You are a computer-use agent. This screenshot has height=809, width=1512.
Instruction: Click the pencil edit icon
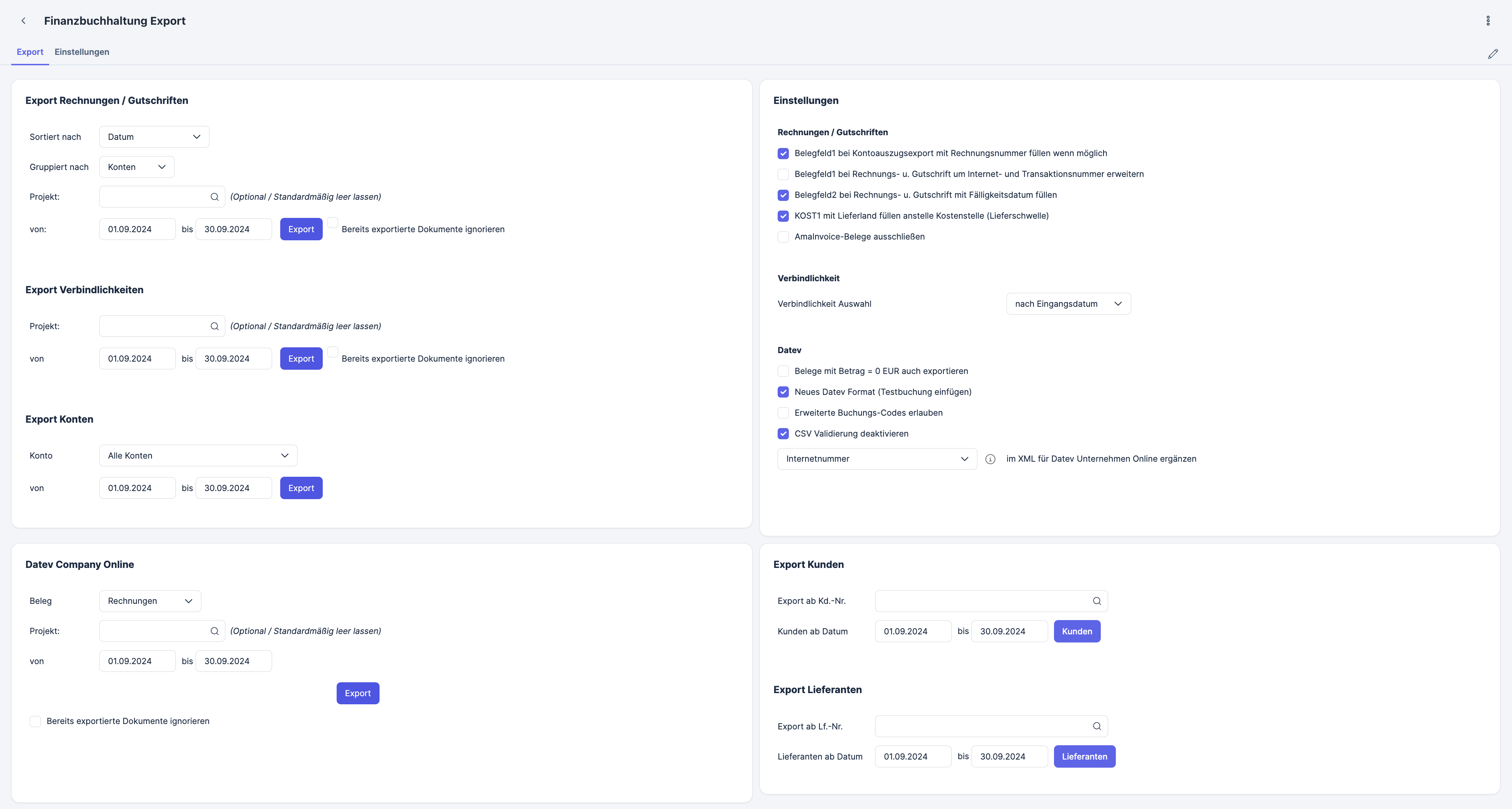(1493, 54)
